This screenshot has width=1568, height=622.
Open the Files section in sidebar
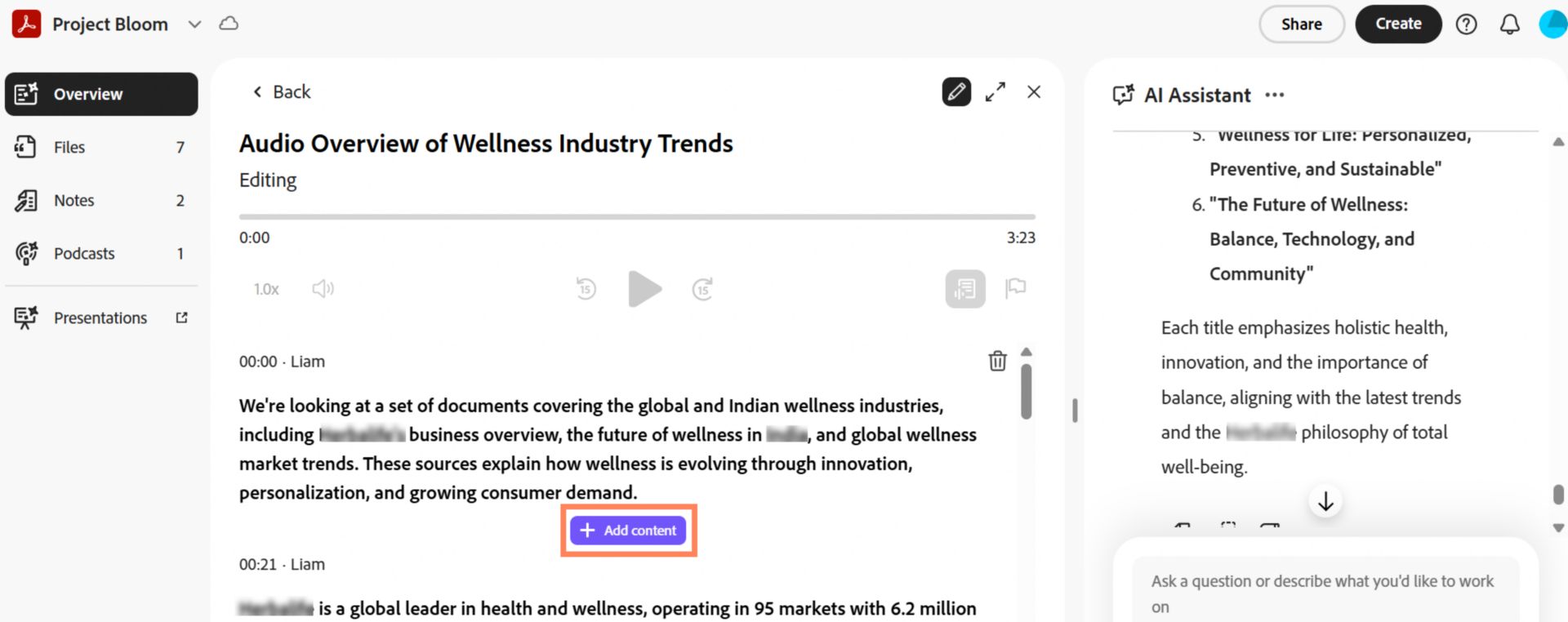69,148
